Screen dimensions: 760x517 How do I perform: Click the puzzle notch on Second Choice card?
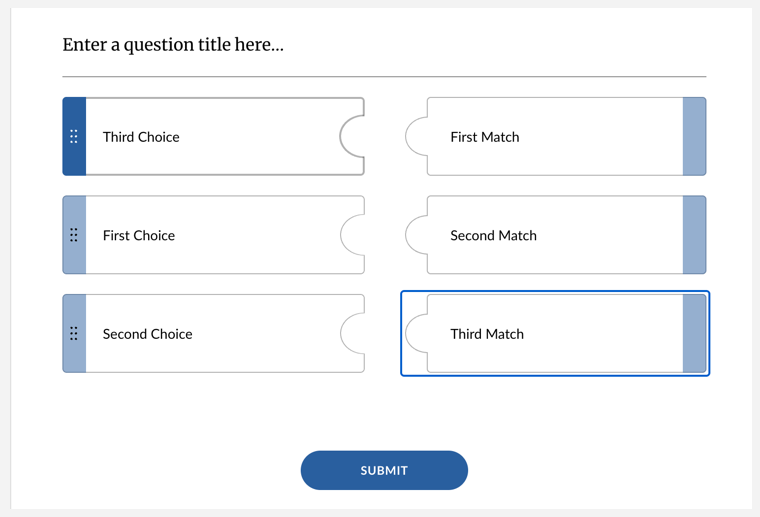click(352, 334)
